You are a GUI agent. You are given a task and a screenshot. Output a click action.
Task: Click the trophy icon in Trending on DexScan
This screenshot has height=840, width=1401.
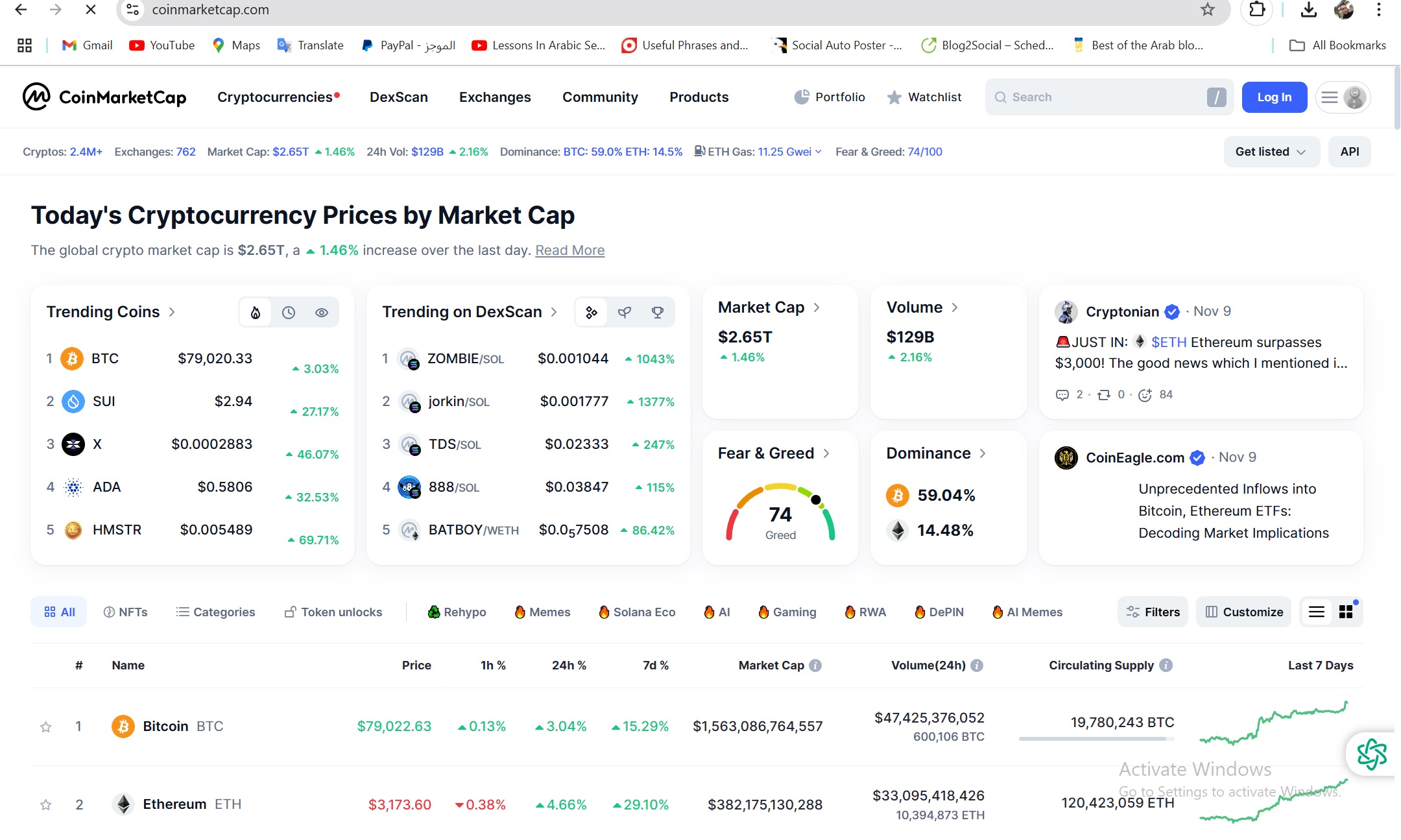[658, 313]
